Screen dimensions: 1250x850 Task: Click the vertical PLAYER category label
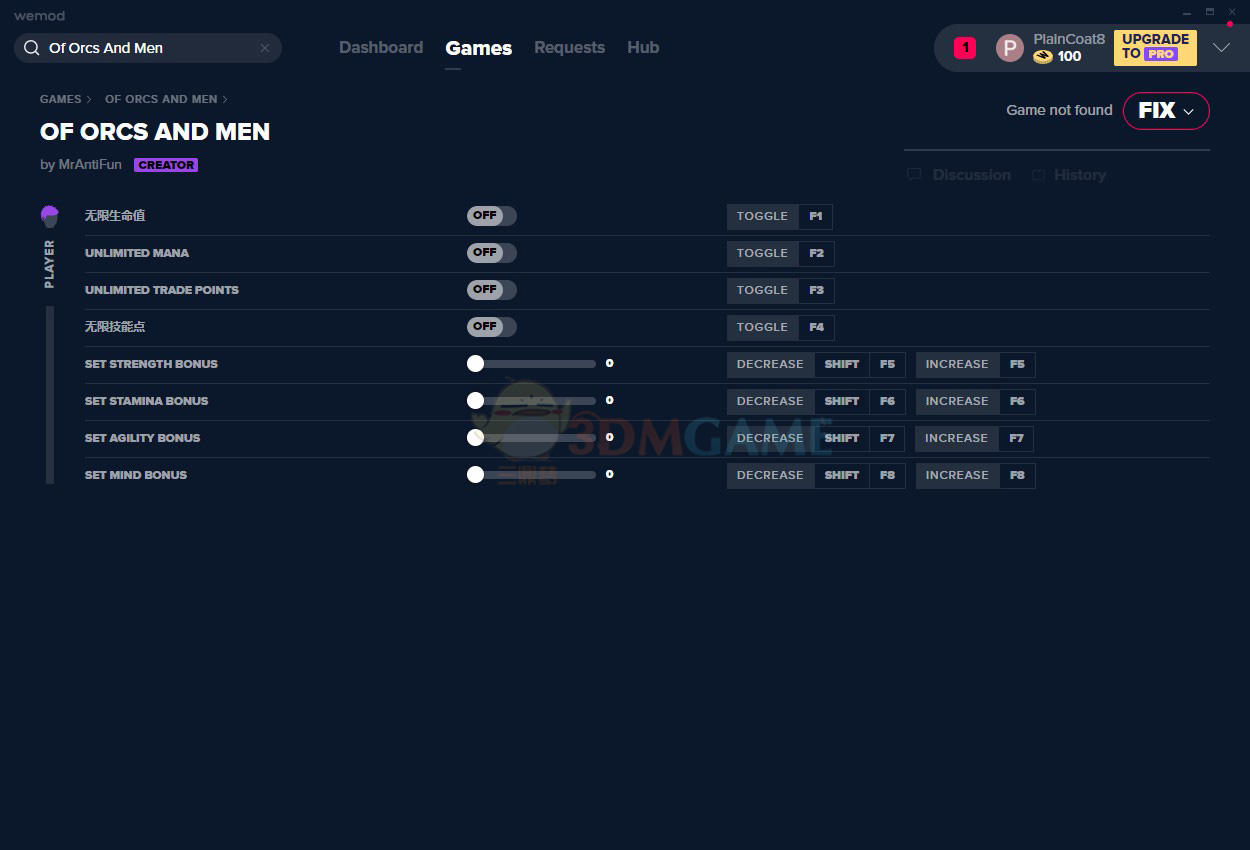50,264
